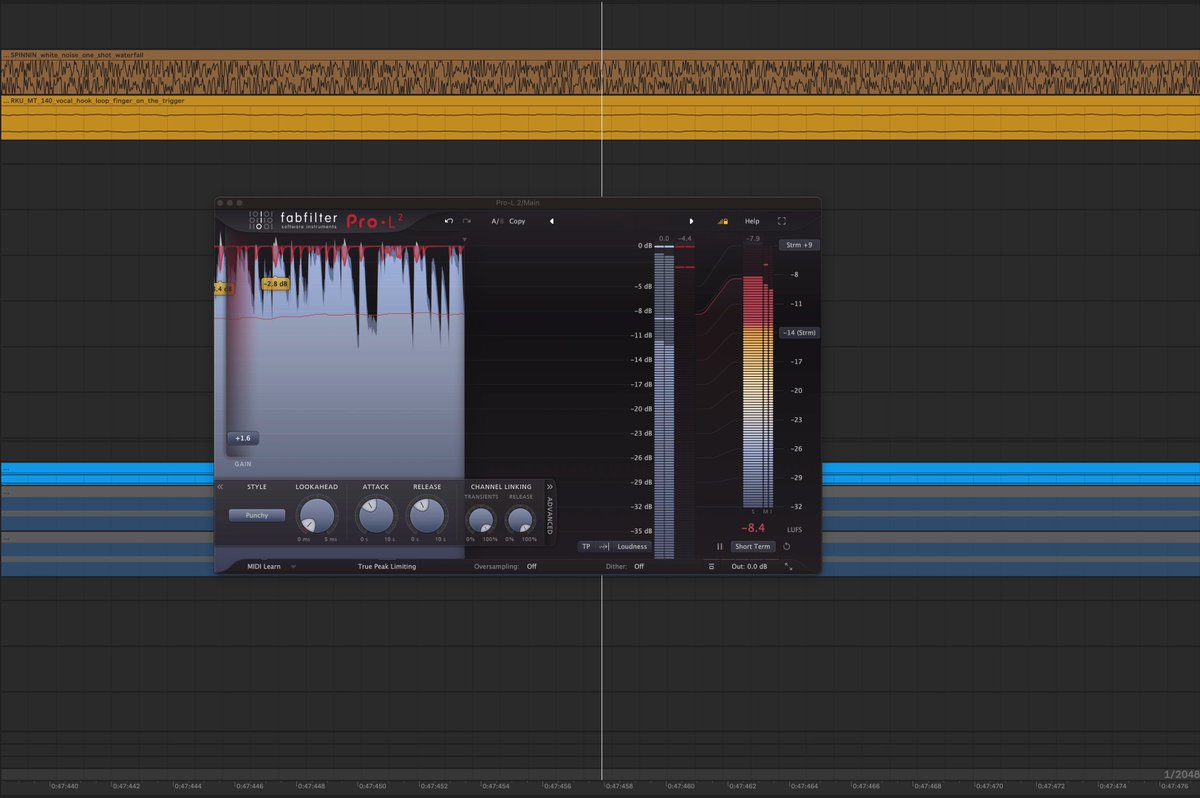Toggle A/B state comparison
Image resolution: width=1200 pixels, height=798 pixels.
(x=497, y=221)
